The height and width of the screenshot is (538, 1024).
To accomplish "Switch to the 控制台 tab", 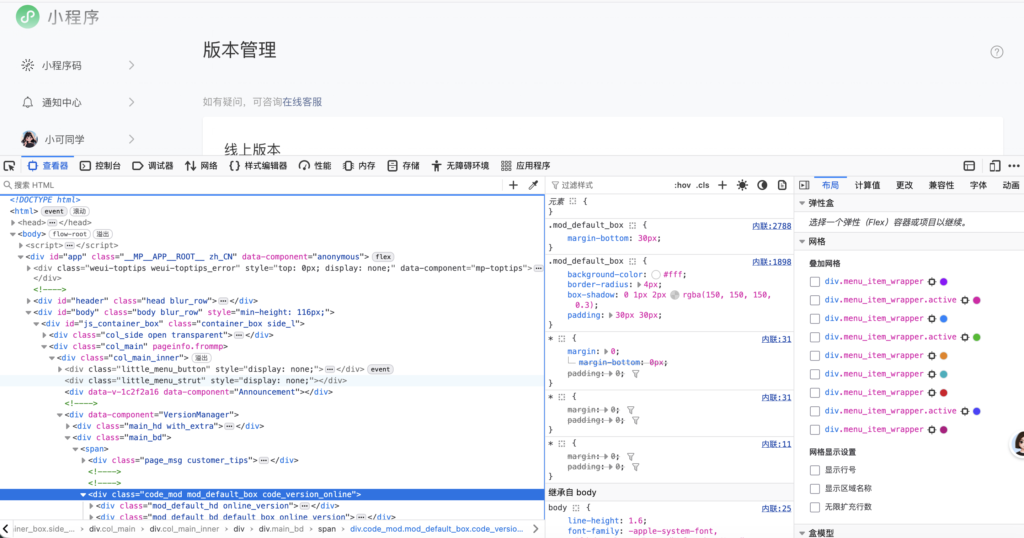I will [x=100, y=166].
